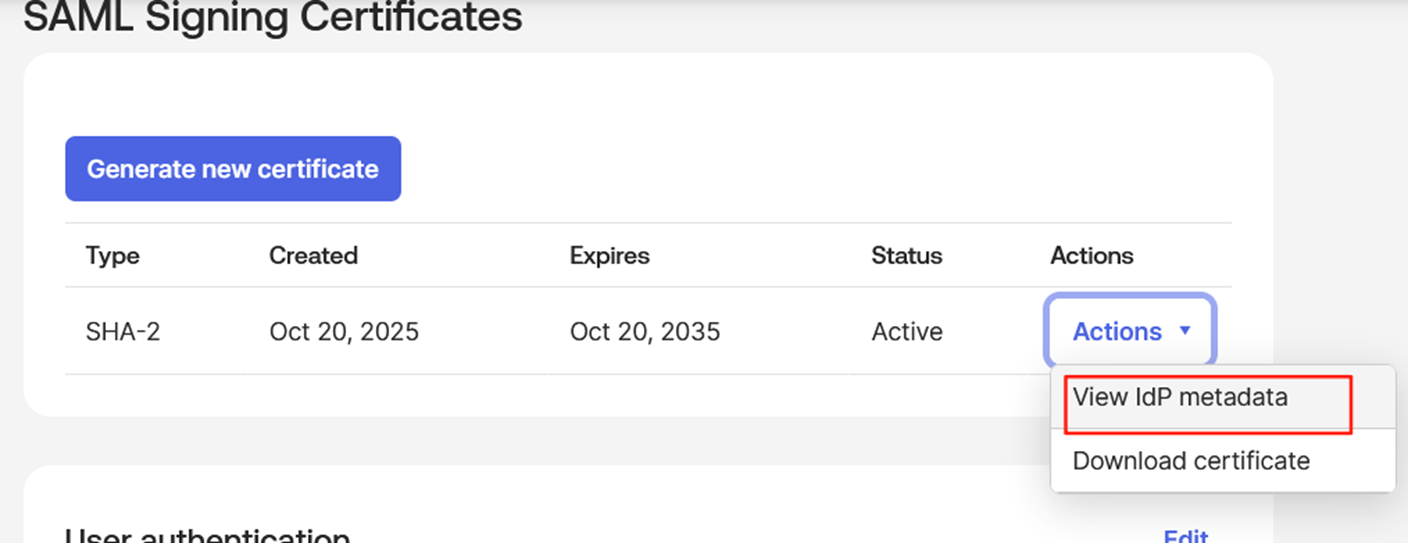1408x543 pixels.
Task: Click the Expires column header
Action: 609,256
